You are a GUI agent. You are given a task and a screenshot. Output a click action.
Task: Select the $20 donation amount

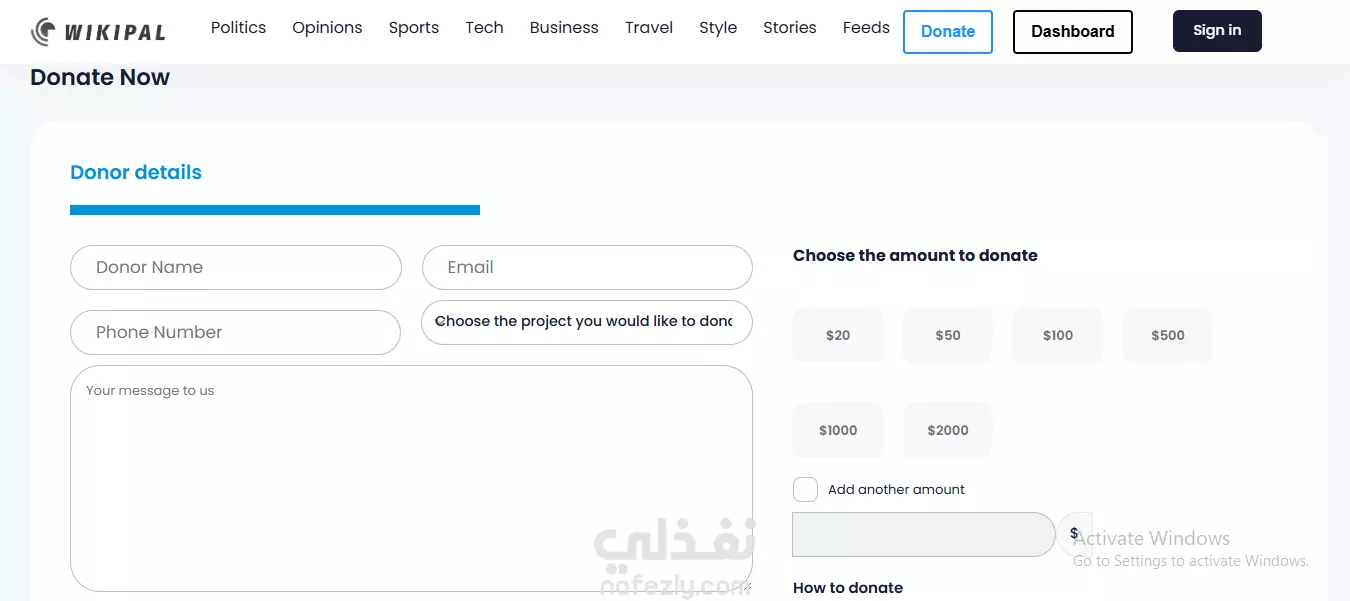pos(838,335)
